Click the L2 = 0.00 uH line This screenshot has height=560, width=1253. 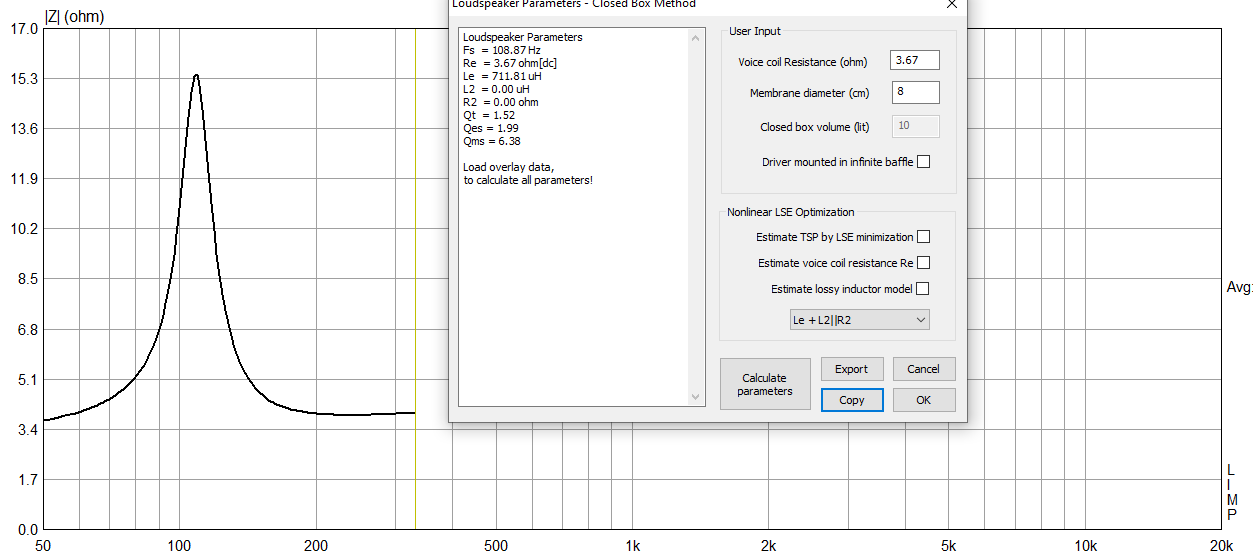click(496, 89)
